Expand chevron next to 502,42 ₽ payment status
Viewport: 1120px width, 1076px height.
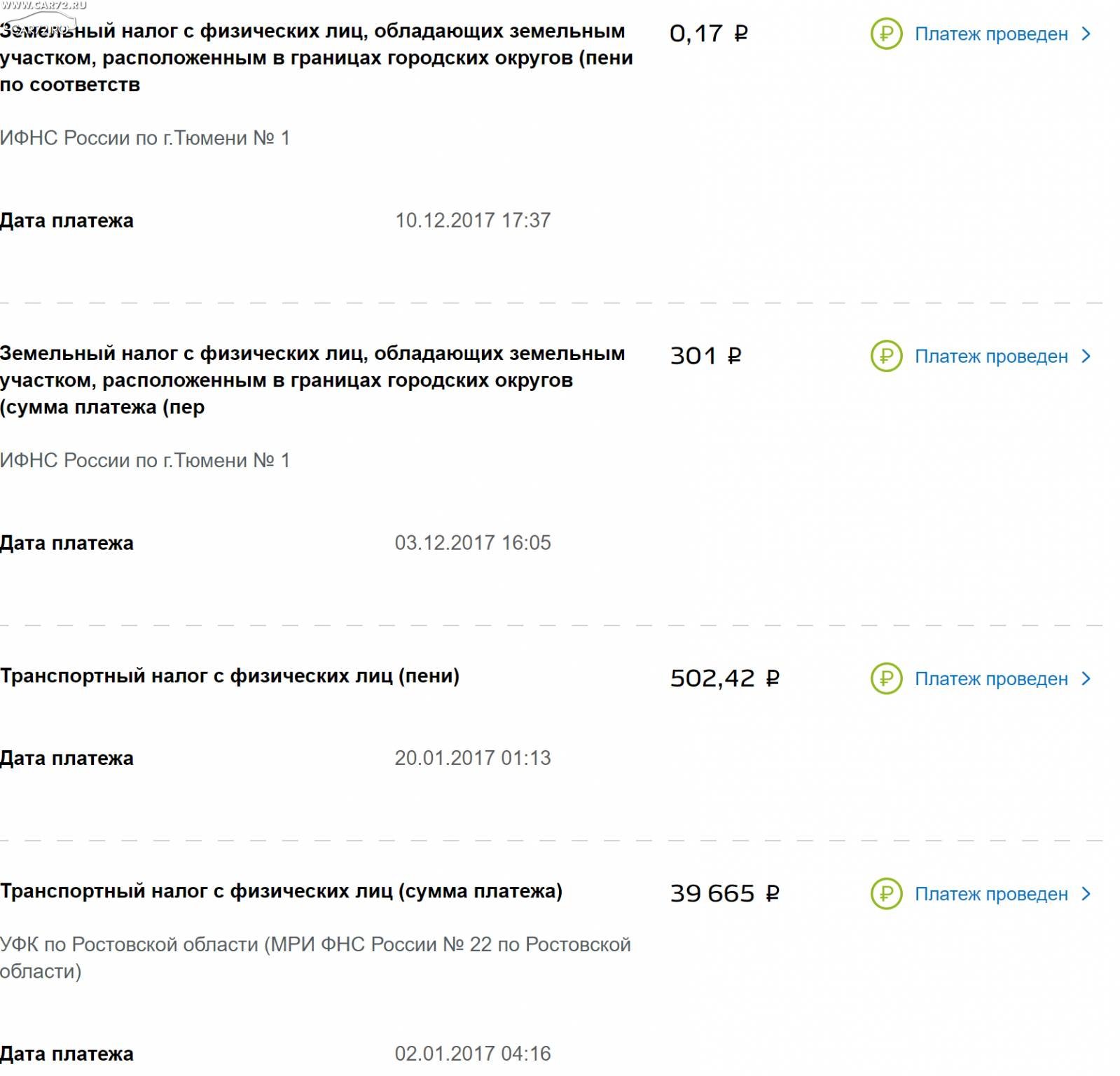pyautogui.click(x=1086, y=678)
